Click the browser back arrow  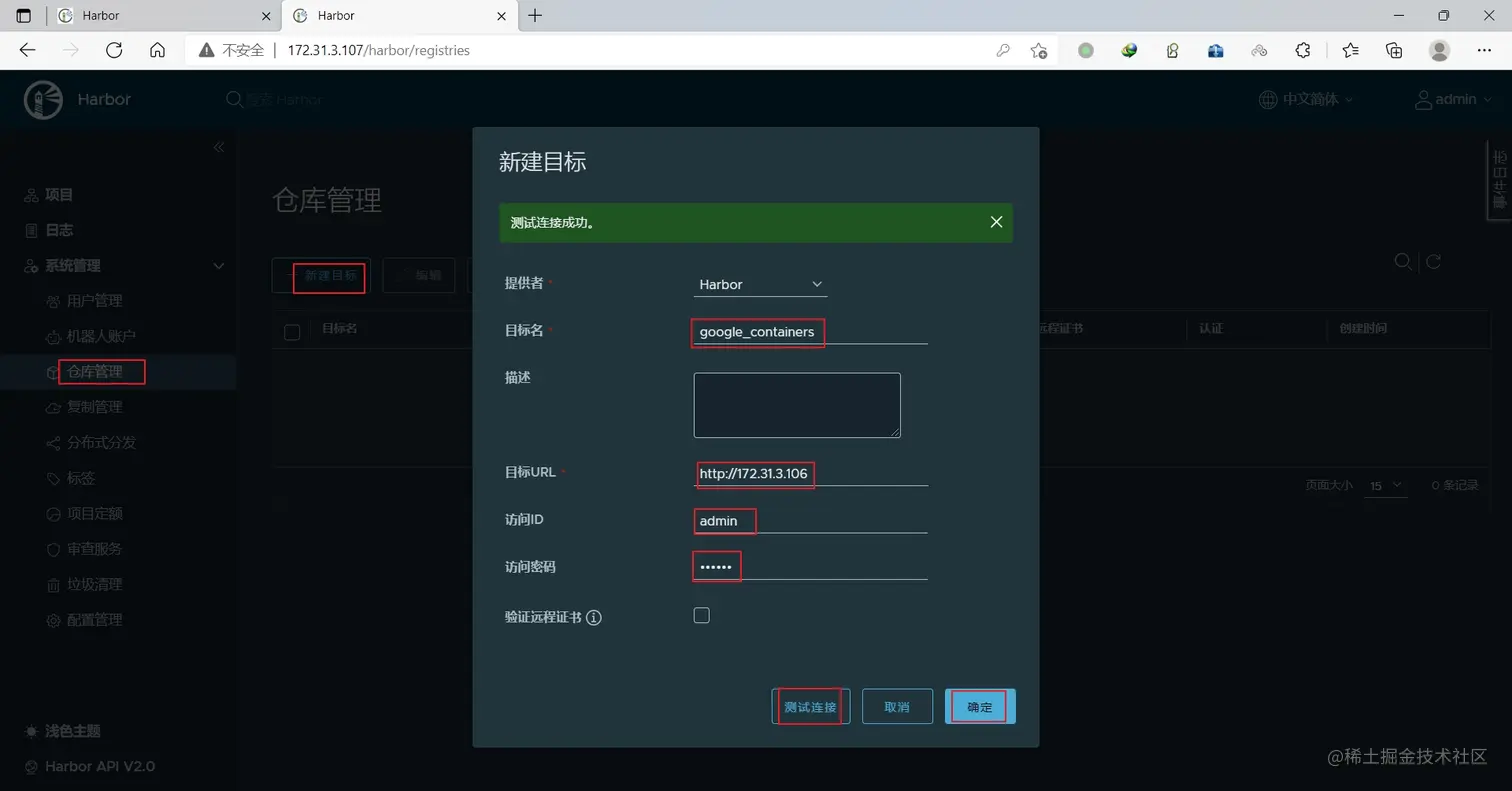[x=27, y=50]
